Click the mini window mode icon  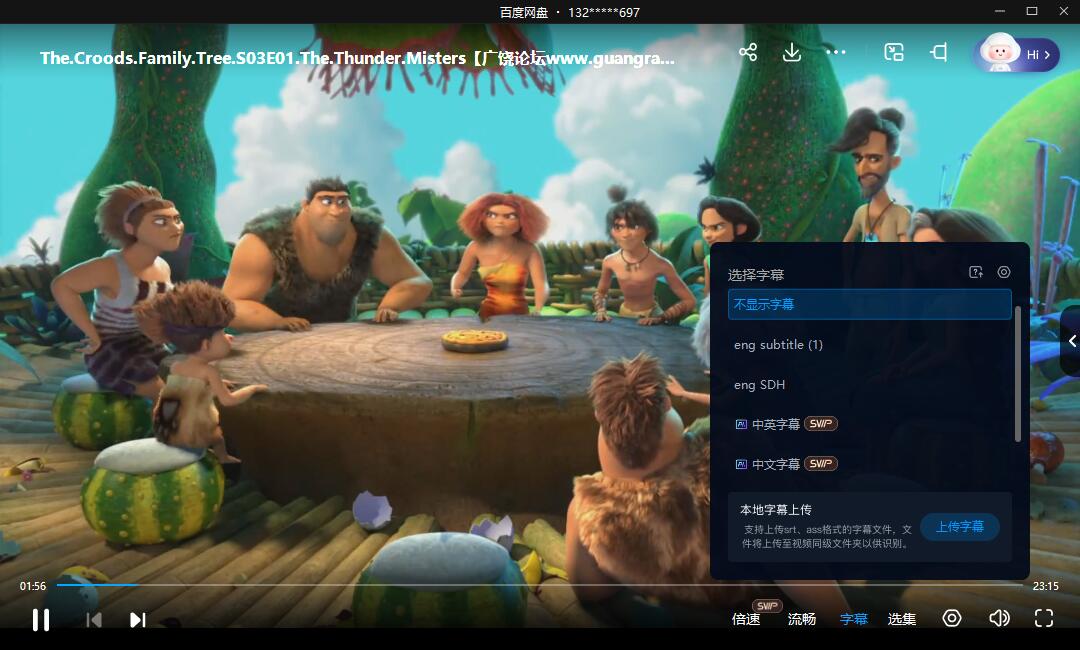[x=939, y=52]
